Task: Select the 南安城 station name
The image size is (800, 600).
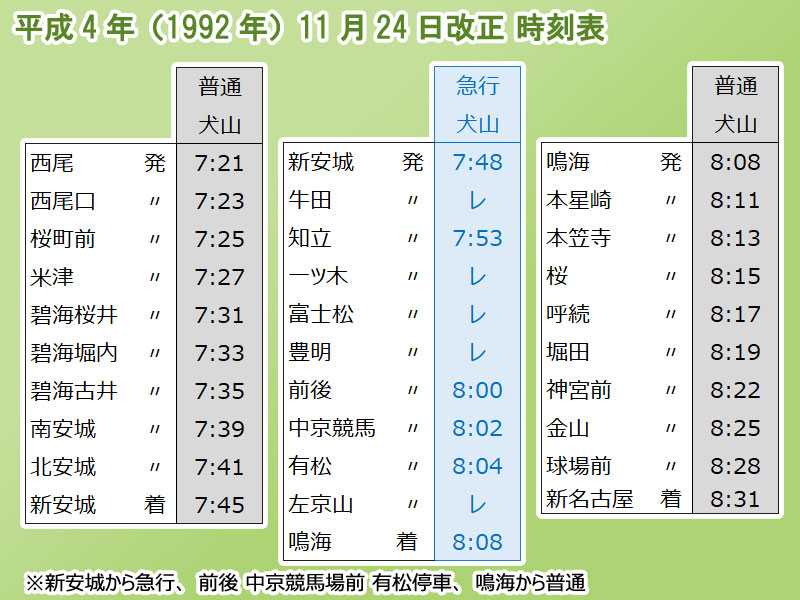Action: point(63,429)
